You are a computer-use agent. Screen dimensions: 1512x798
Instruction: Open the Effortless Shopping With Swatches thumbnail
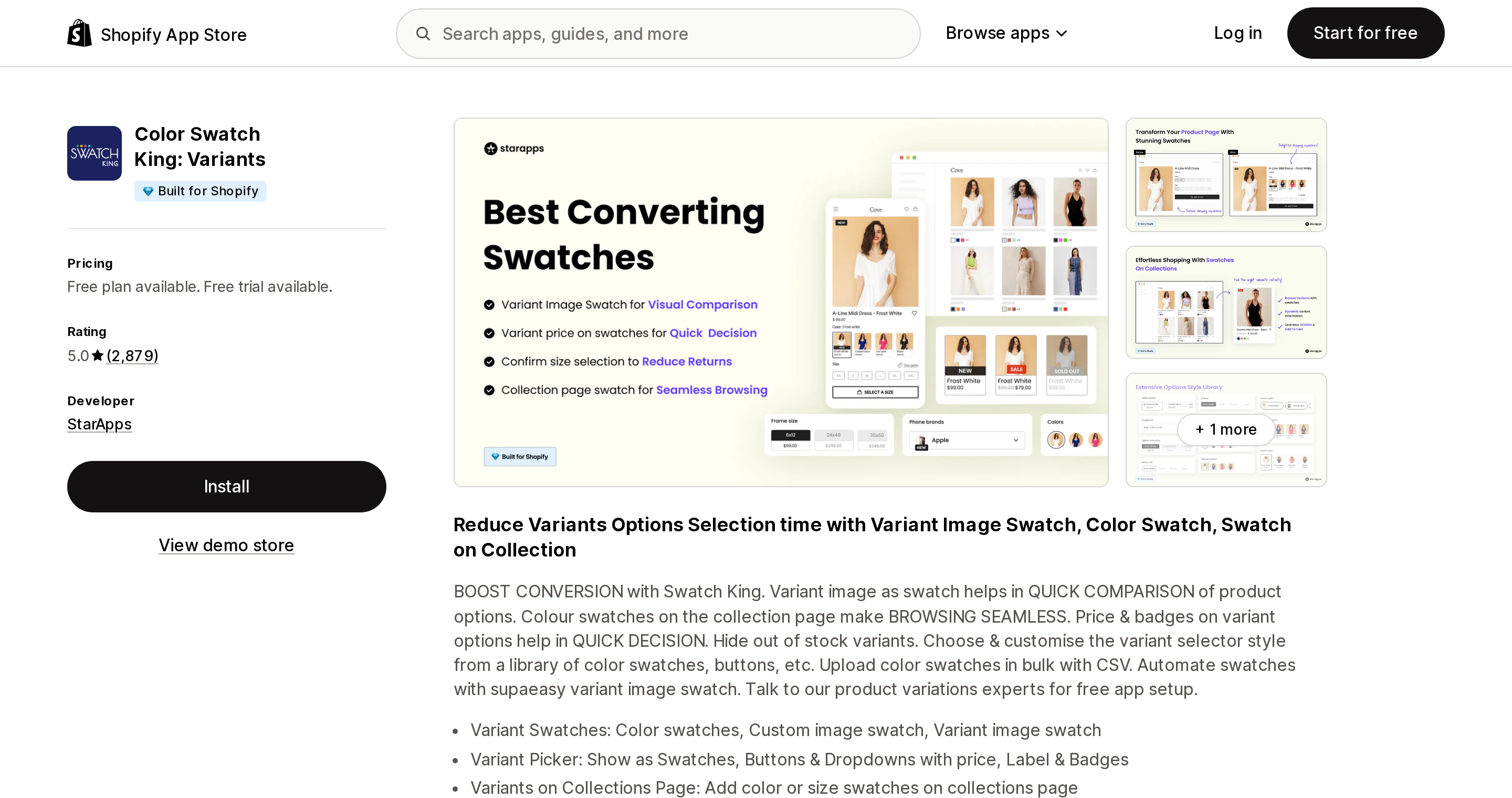[x=1226, y=302]
